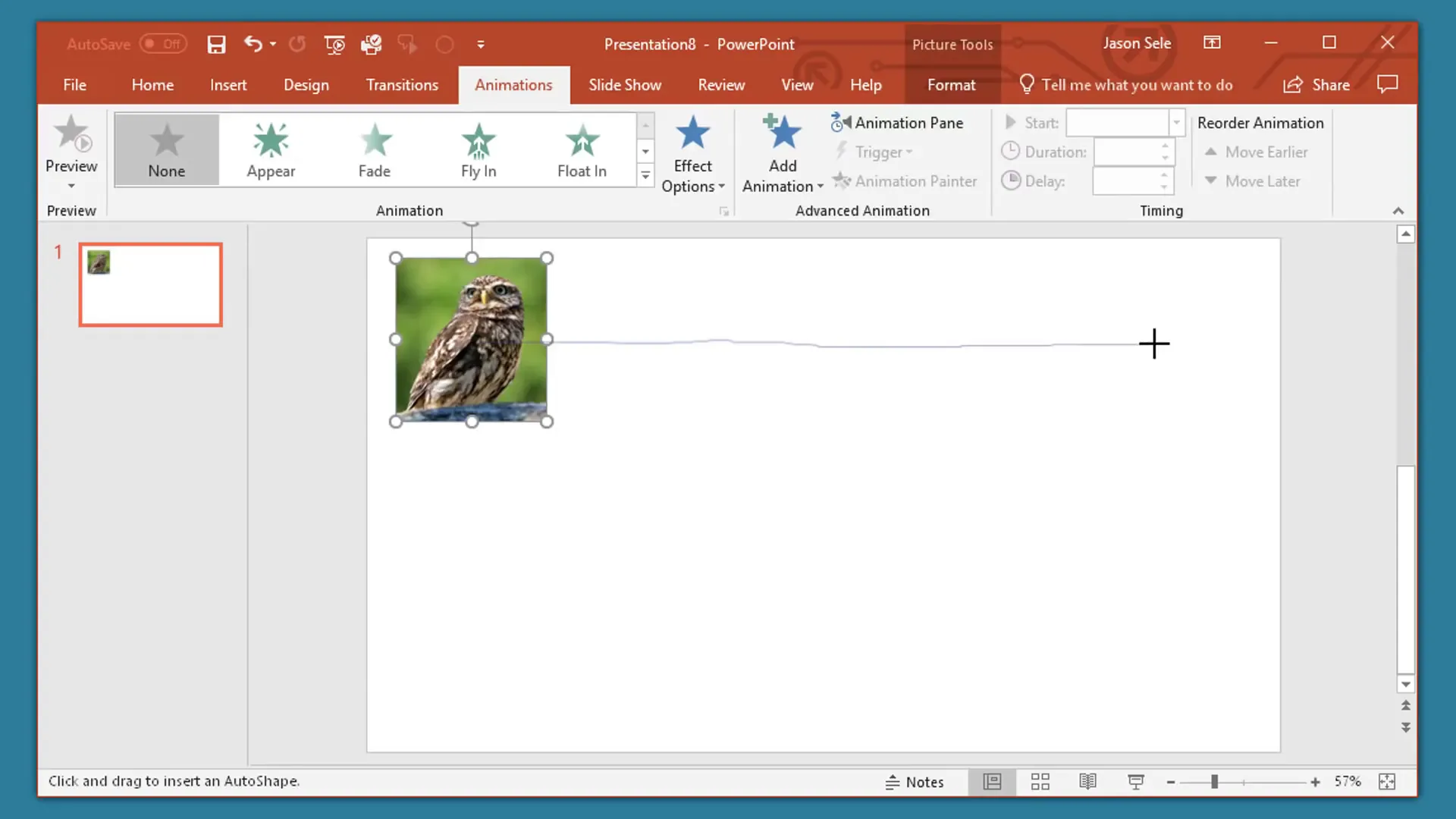Screen dimensions: 1456x819
Task: Apply the Appear animation
Action: point(271,149)
